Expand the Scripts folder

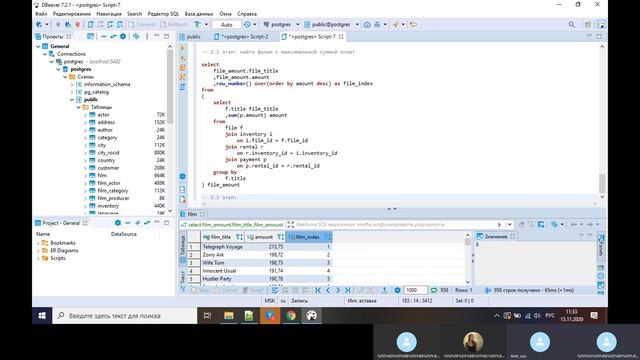click(x=38, y=258)
